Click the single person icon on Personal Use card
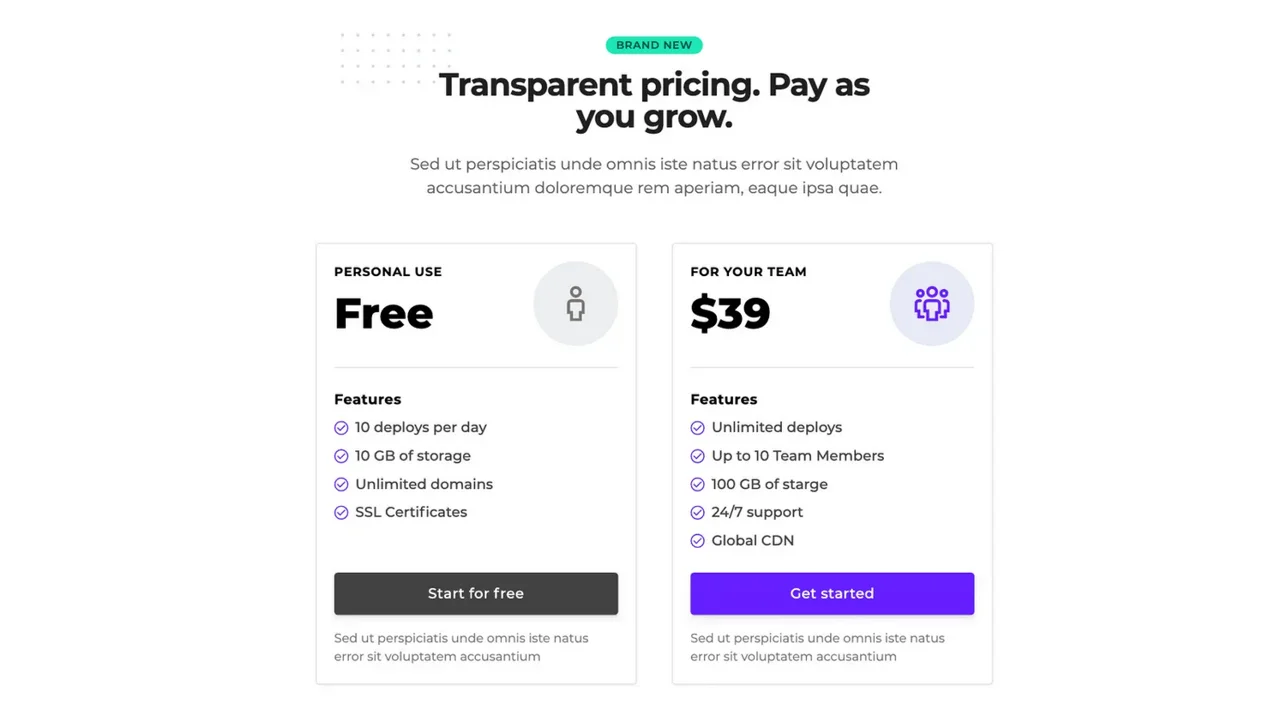 pyautogui.click(x=576, y=303)
